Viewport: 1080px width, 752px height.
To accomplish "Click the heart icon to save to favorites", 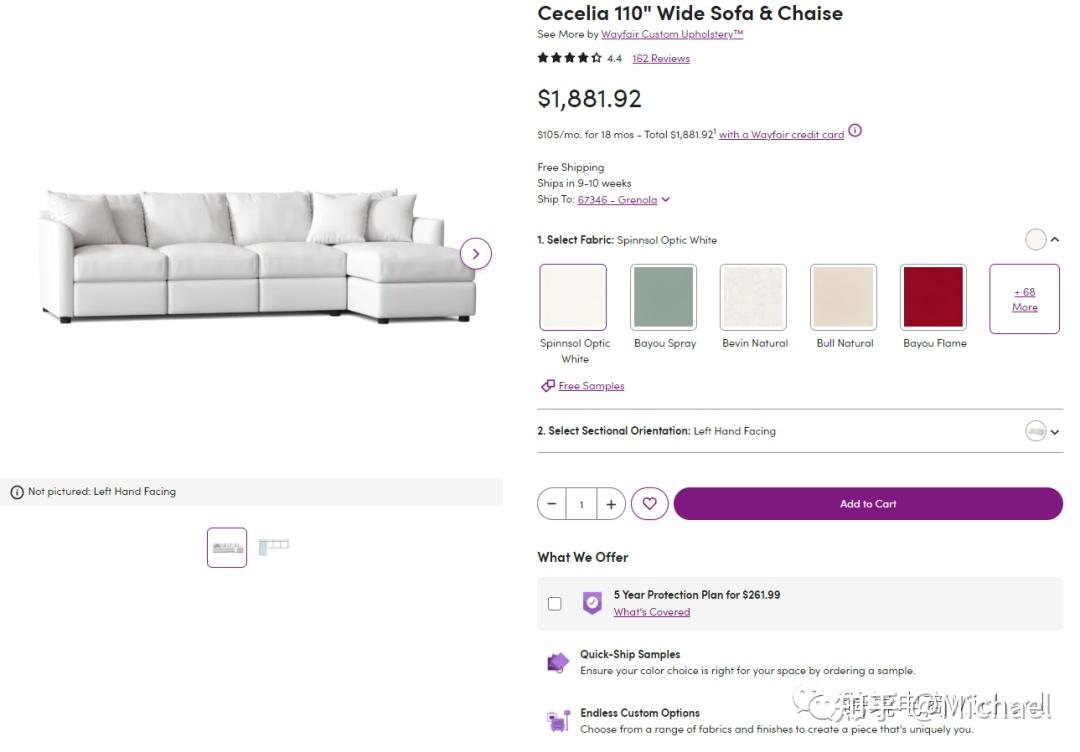I will (649, 504).
